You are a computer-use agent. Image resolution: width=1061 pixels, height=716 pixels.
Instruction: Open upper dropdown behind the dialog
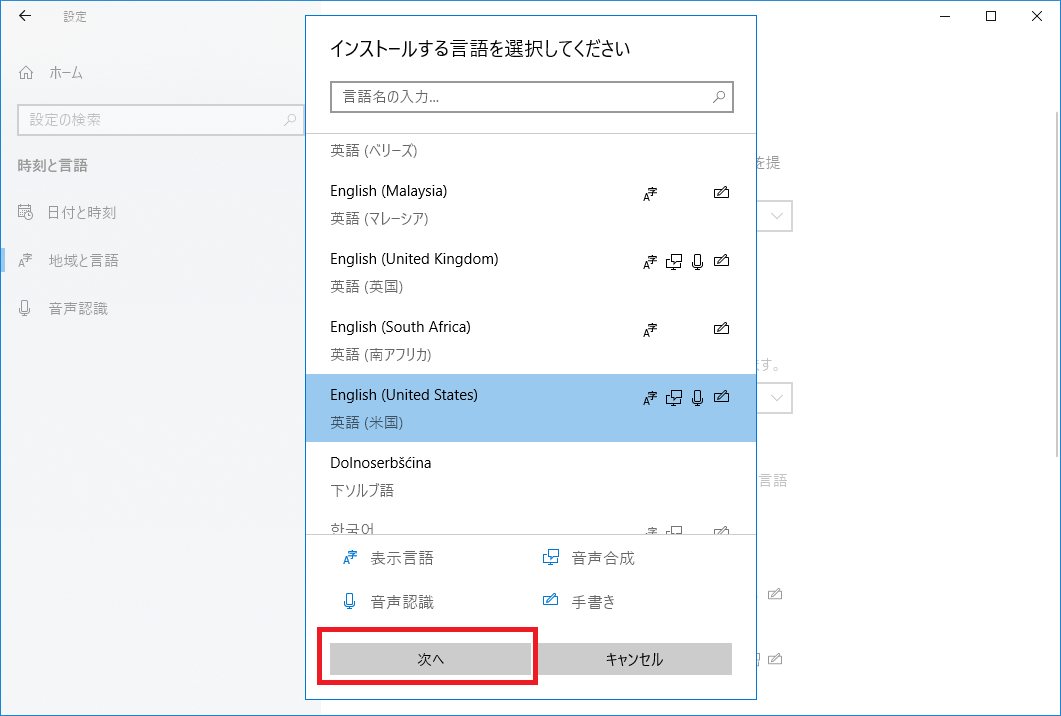tap(776, 216)
